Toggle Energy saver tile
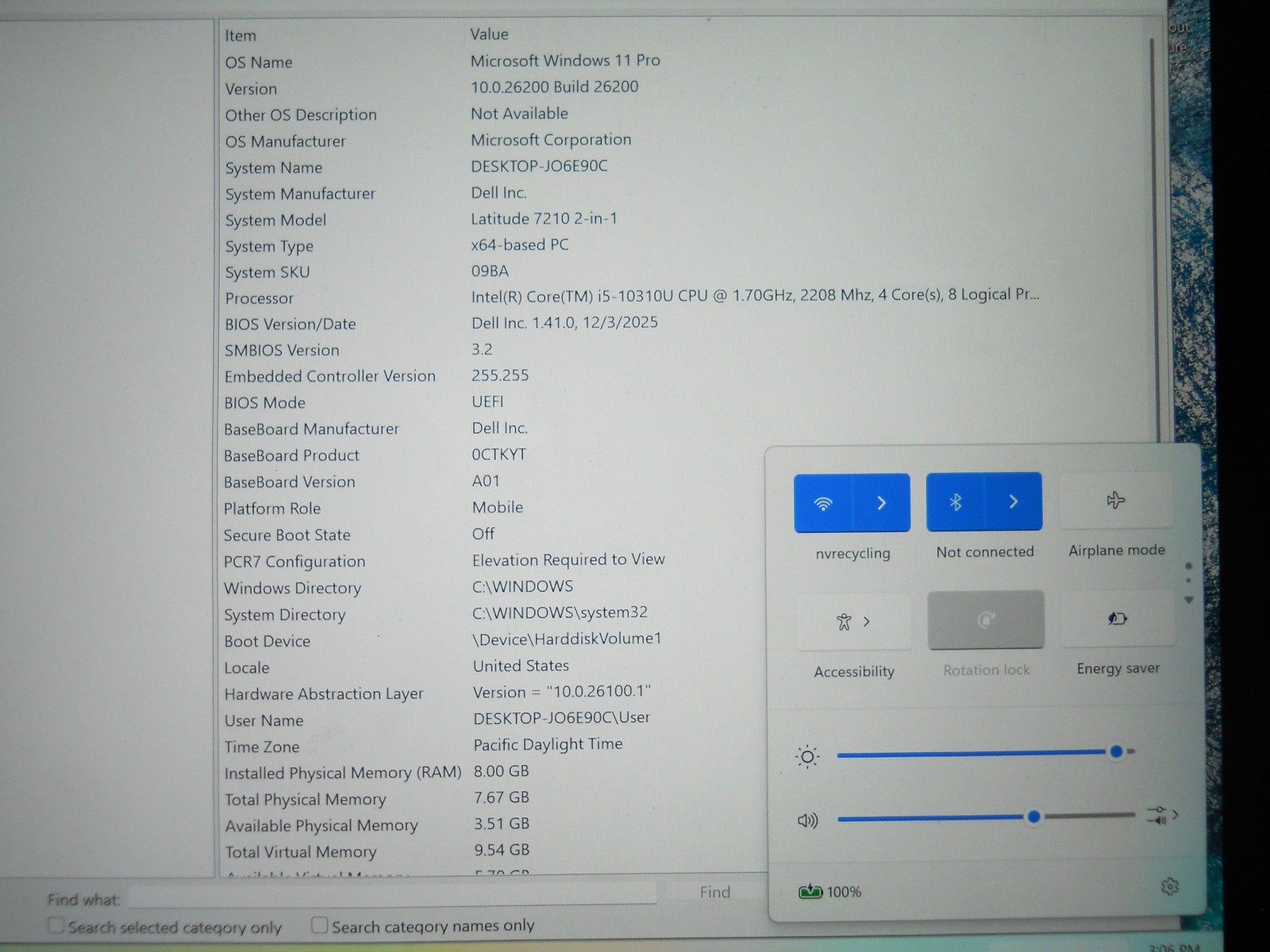Image resolution: width=1270 pixels, height=952 pixels. point(1117,619)
